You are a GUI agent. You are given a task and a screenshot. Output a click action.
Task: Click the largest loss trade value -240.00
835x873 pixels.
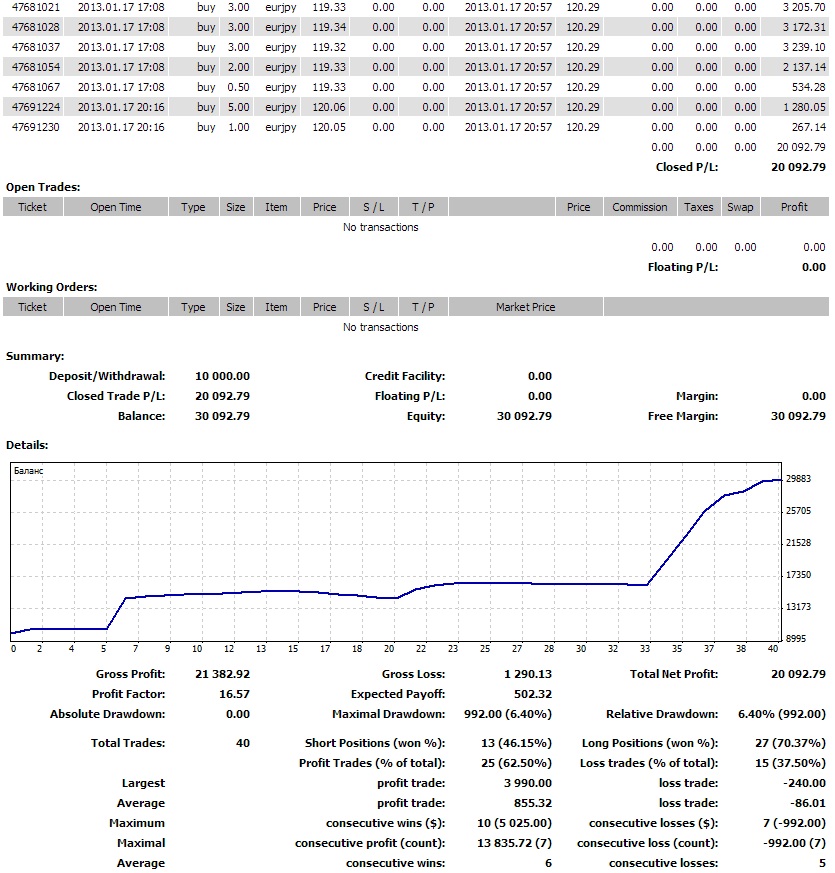click(804, 783)
